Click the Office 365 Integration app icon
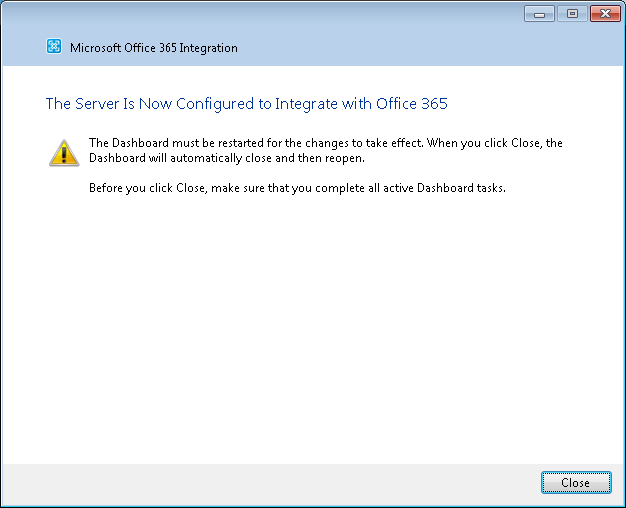This screenshot has height=508, width=626. (54, 46)
